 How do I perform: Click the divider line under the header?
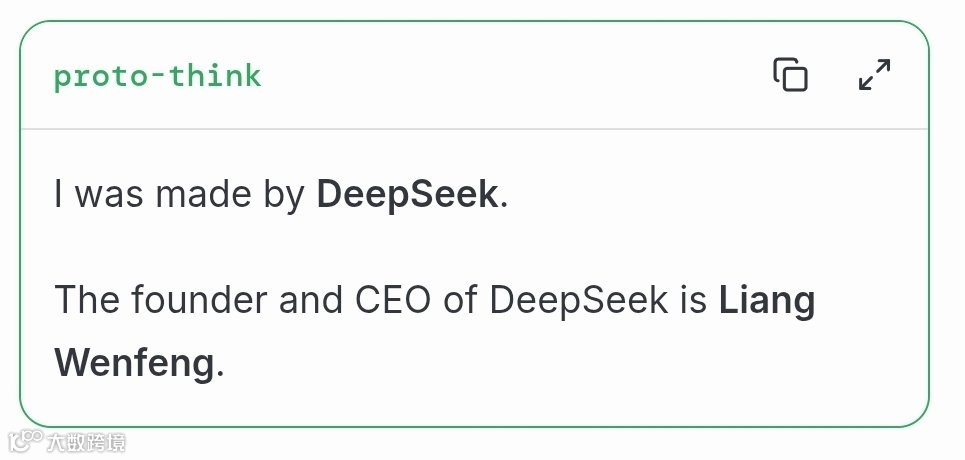pos(474,129)
